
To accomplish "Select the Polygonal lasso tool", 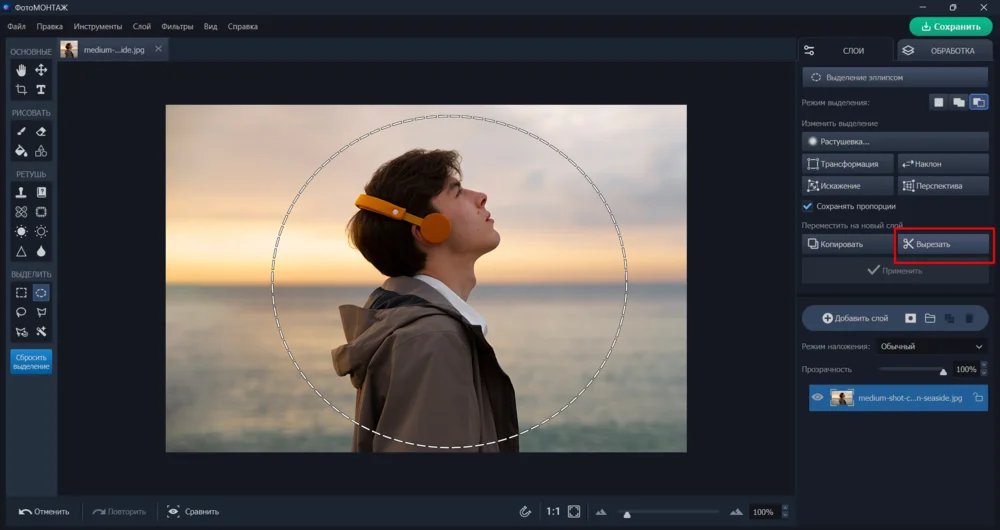I will [x=41, y=312].
